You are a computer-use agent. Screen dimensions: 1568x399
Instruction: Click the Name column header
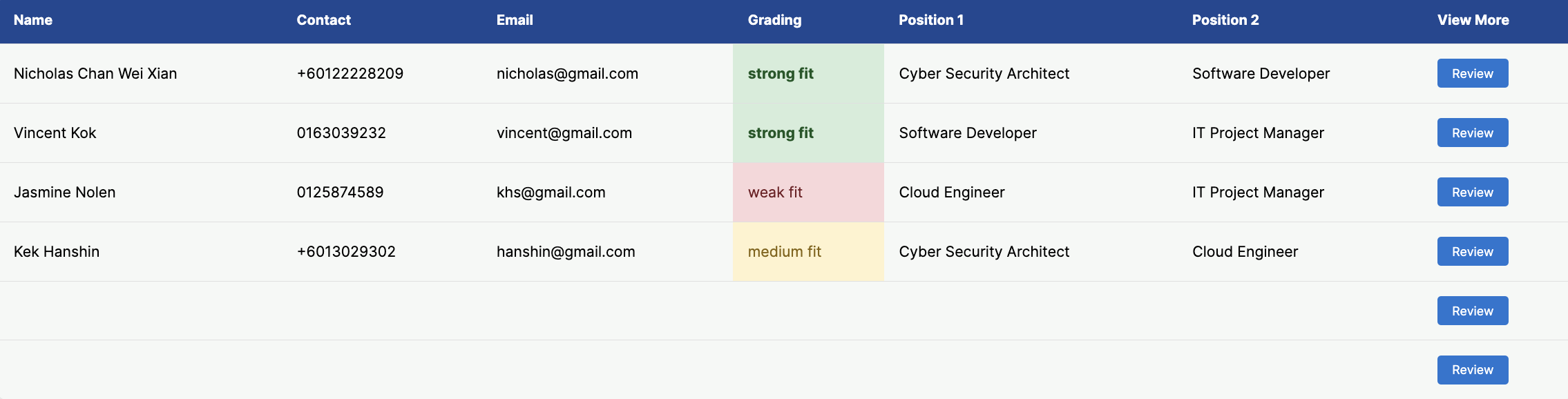click(33, 20)
